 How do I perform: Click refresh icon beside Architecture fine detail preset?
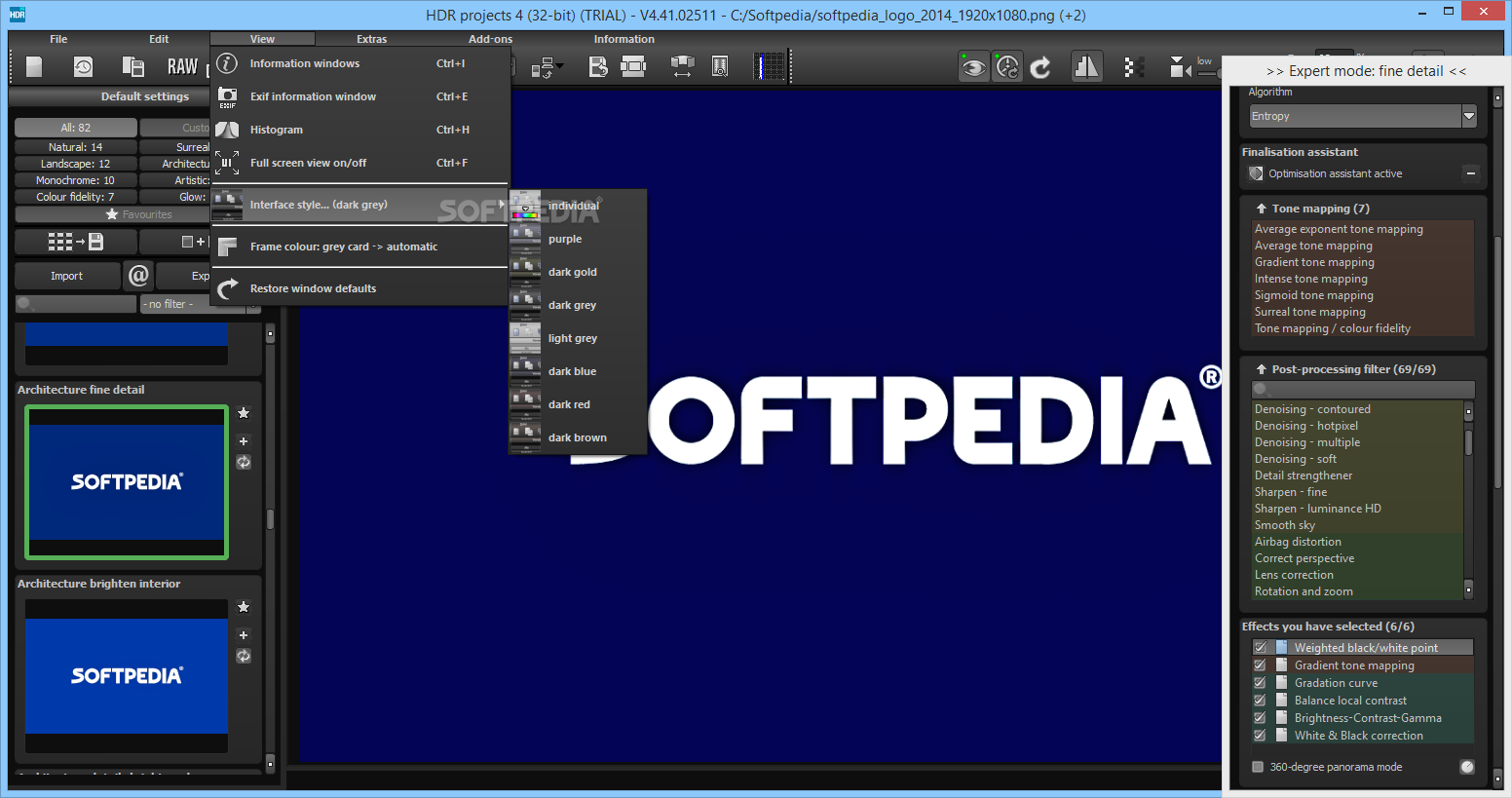[244, 462]
